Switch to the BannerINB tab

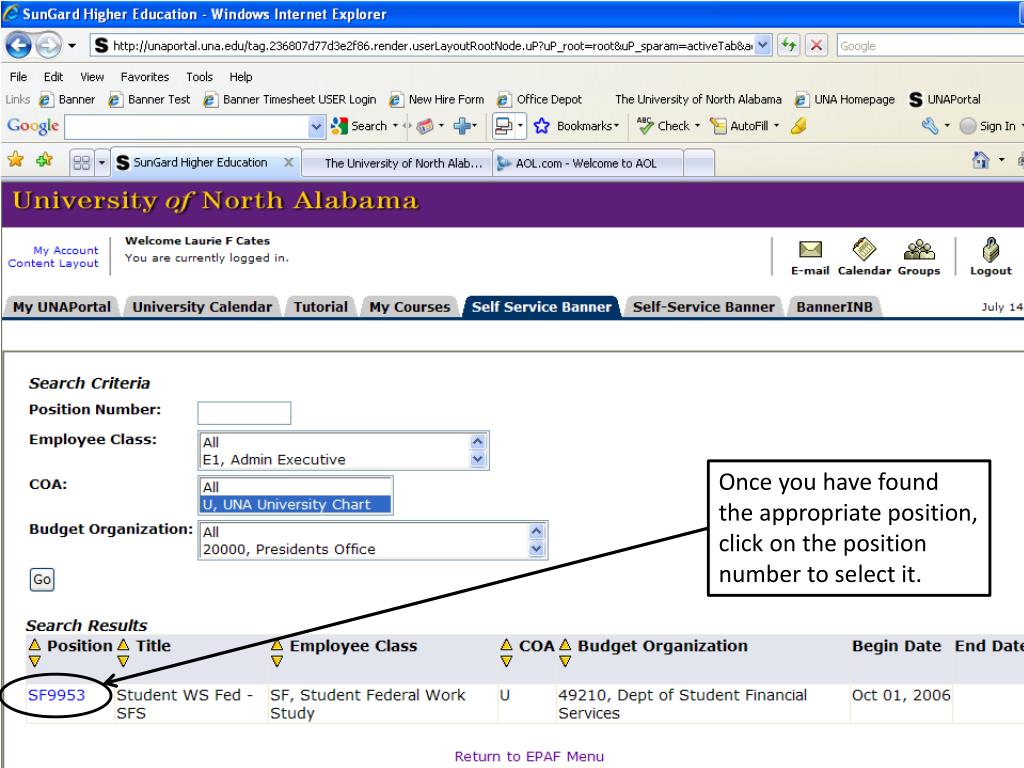tap(834, 307)
